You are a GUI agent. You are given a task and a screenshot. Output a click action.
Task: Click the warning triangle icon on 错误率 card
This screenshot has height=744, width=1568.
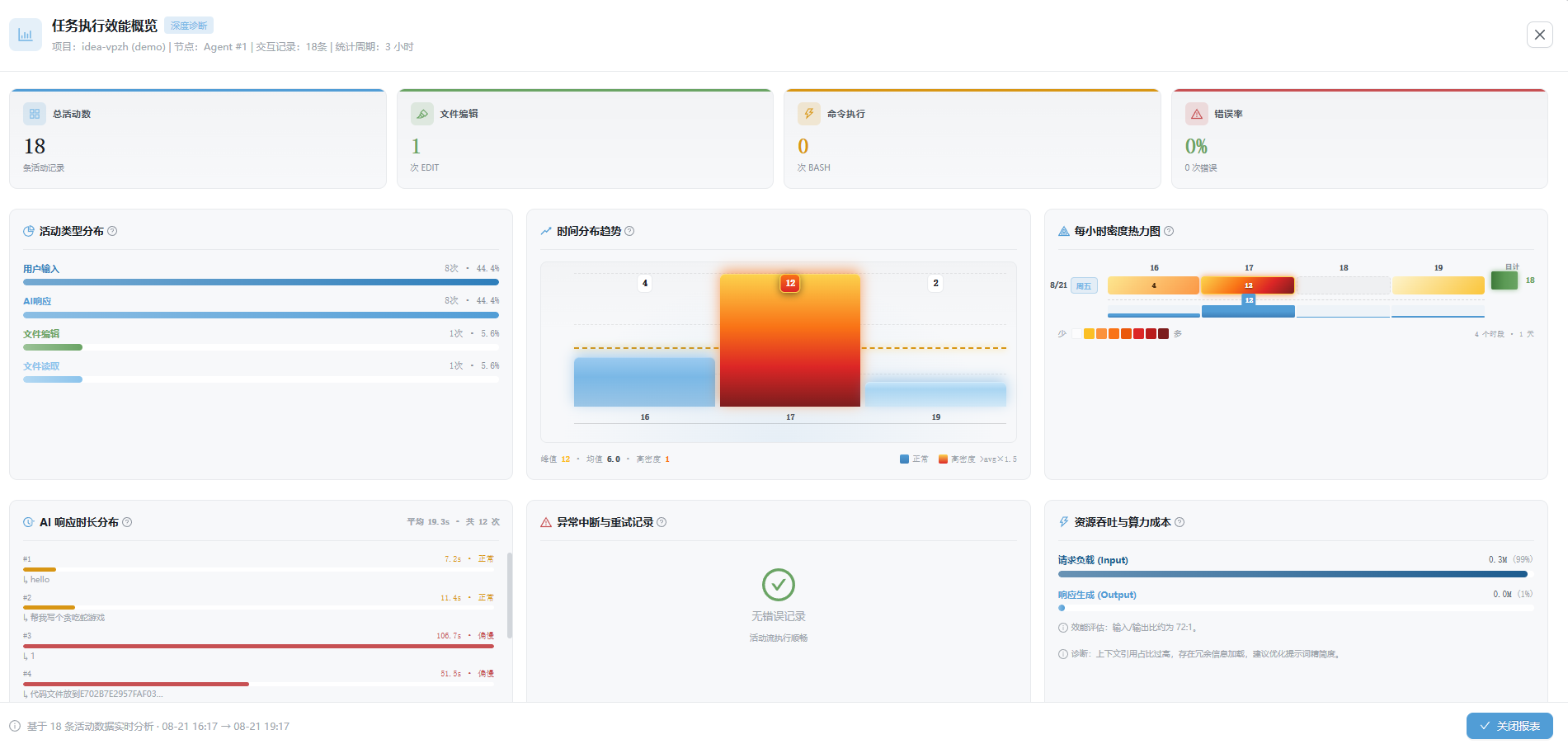1197,114
